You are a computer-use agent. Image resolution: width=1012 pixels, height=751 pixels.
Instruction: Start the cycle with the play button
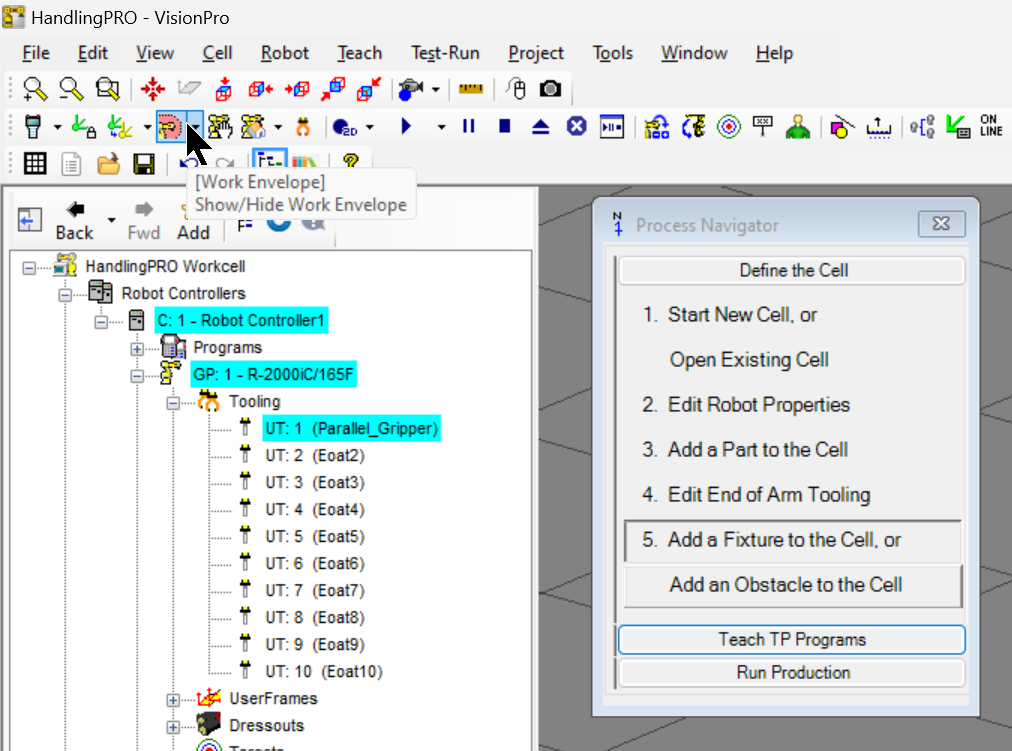pyautogui.click(x=406, y=126)
